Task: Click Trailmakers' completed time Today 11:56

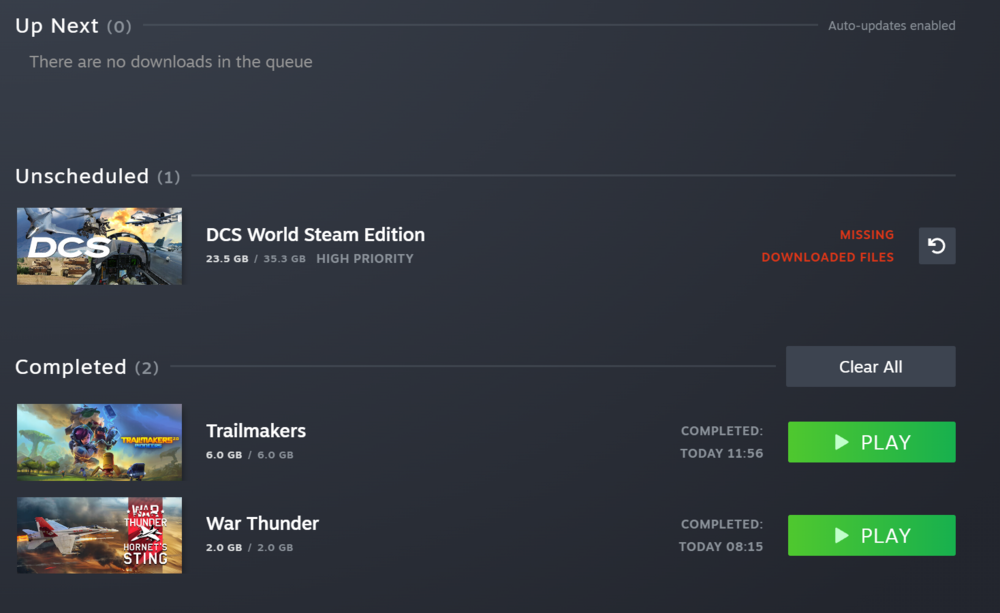Action: 721,453
